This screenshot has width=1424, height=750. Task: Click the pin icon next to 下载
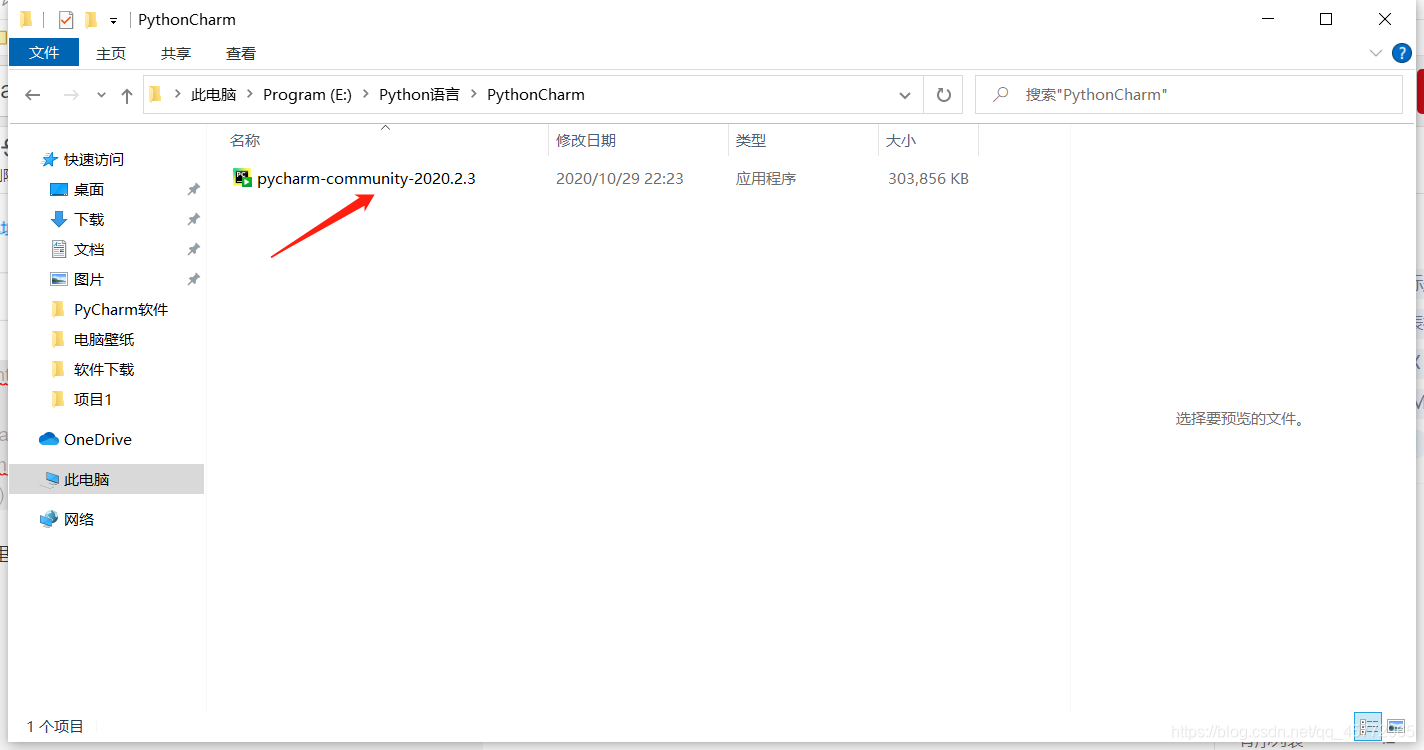(x=194, y=220)
